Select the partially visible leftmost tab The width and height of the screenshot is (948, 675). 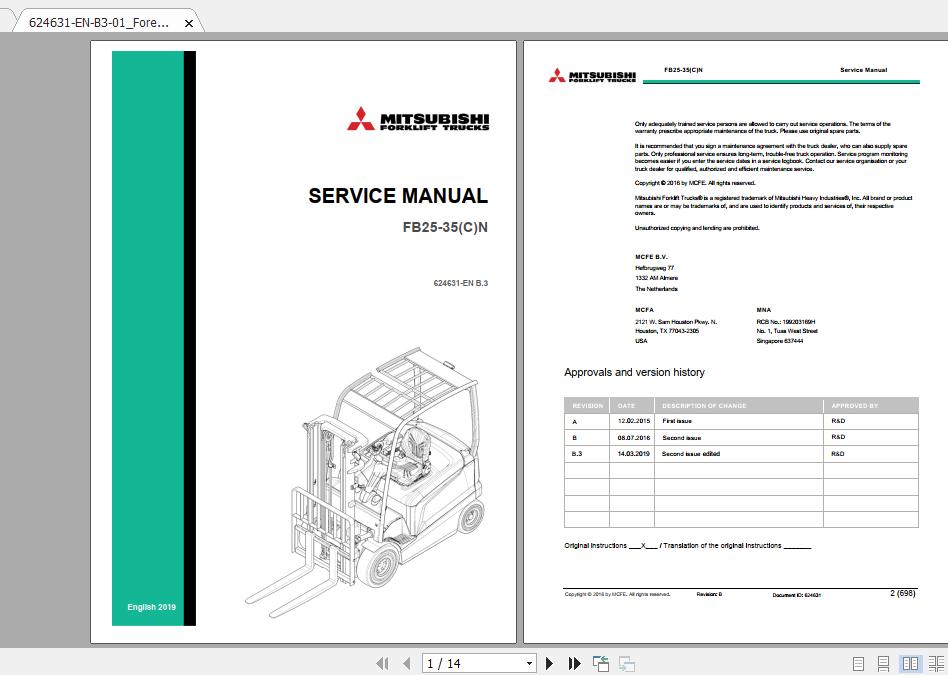[x=6, y=20]
